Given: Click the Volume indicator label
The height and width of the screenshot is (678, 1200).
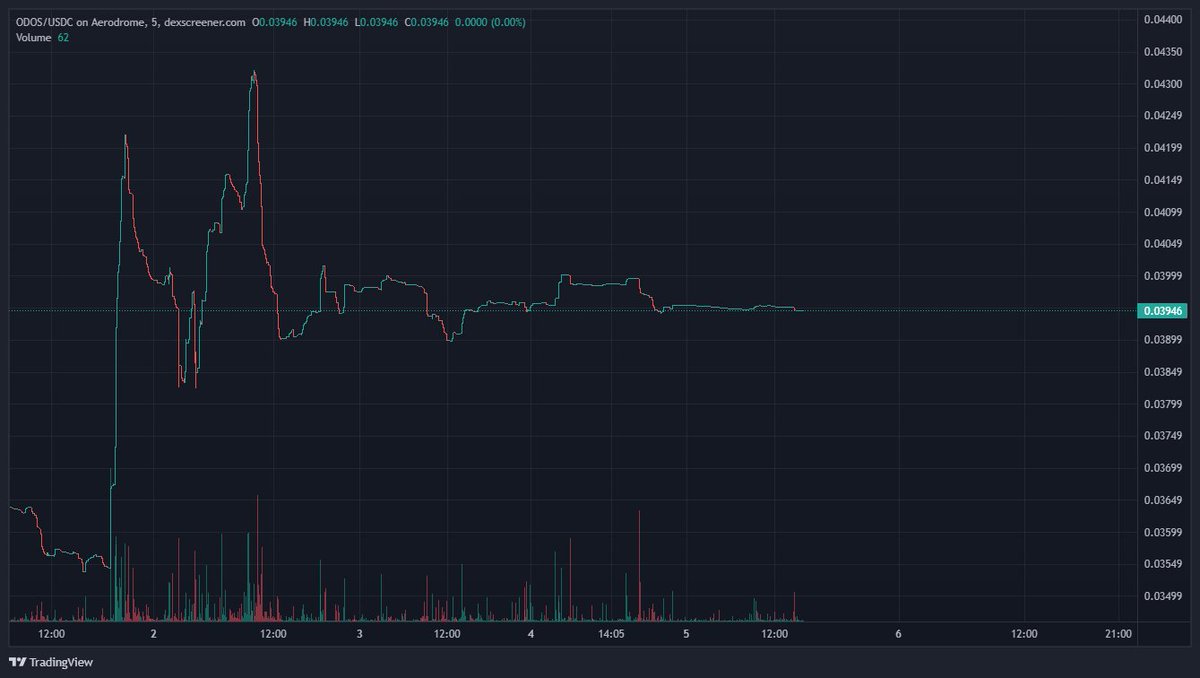Looking at the screenshot, I should click(32, 38).
